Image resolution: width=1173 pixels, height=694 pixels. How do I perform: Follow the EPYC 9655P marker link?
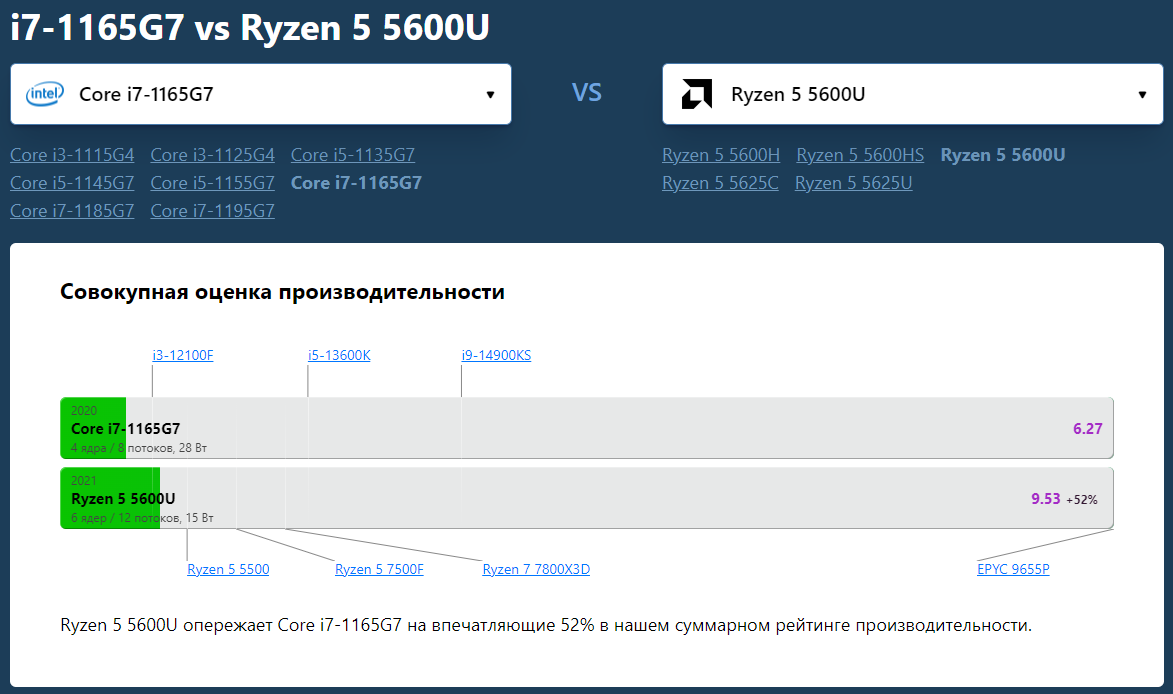1013,569
